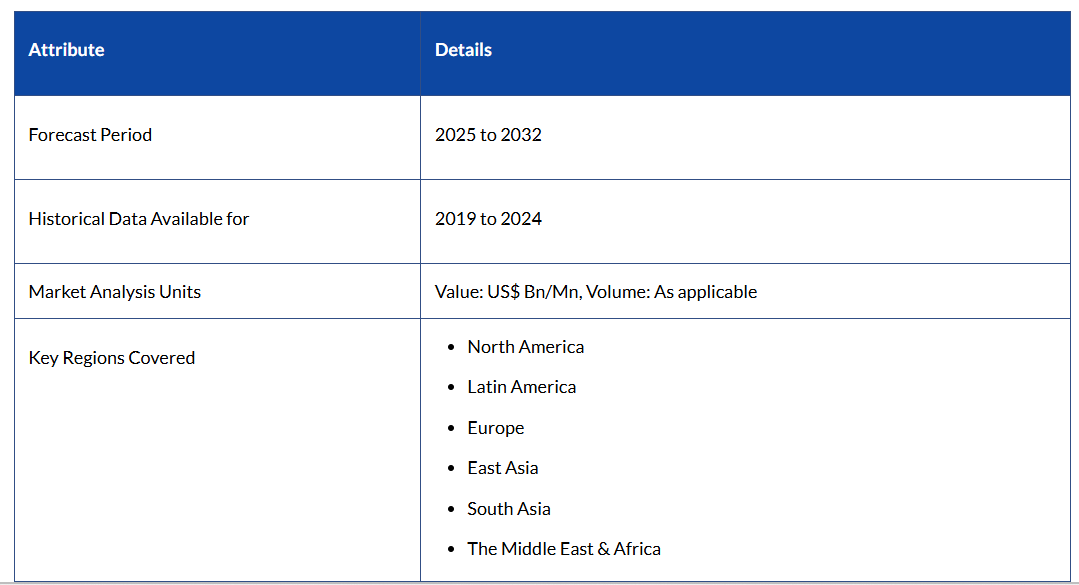Select the Forecast Period row label

pos(90,135)
